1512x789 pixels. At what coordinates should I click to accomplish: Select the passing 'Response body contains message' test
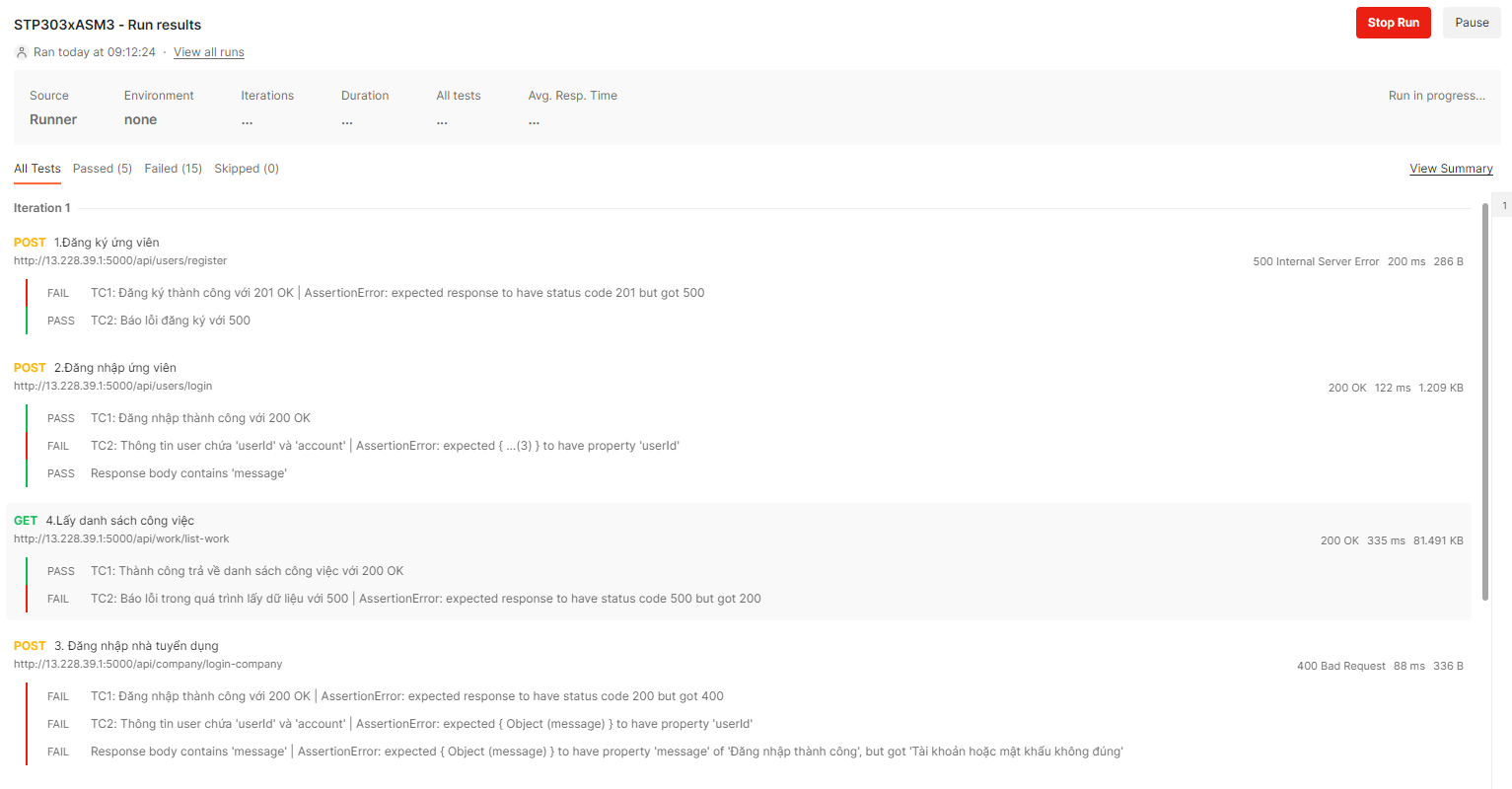pyautogui.click(x=187, y=472)
